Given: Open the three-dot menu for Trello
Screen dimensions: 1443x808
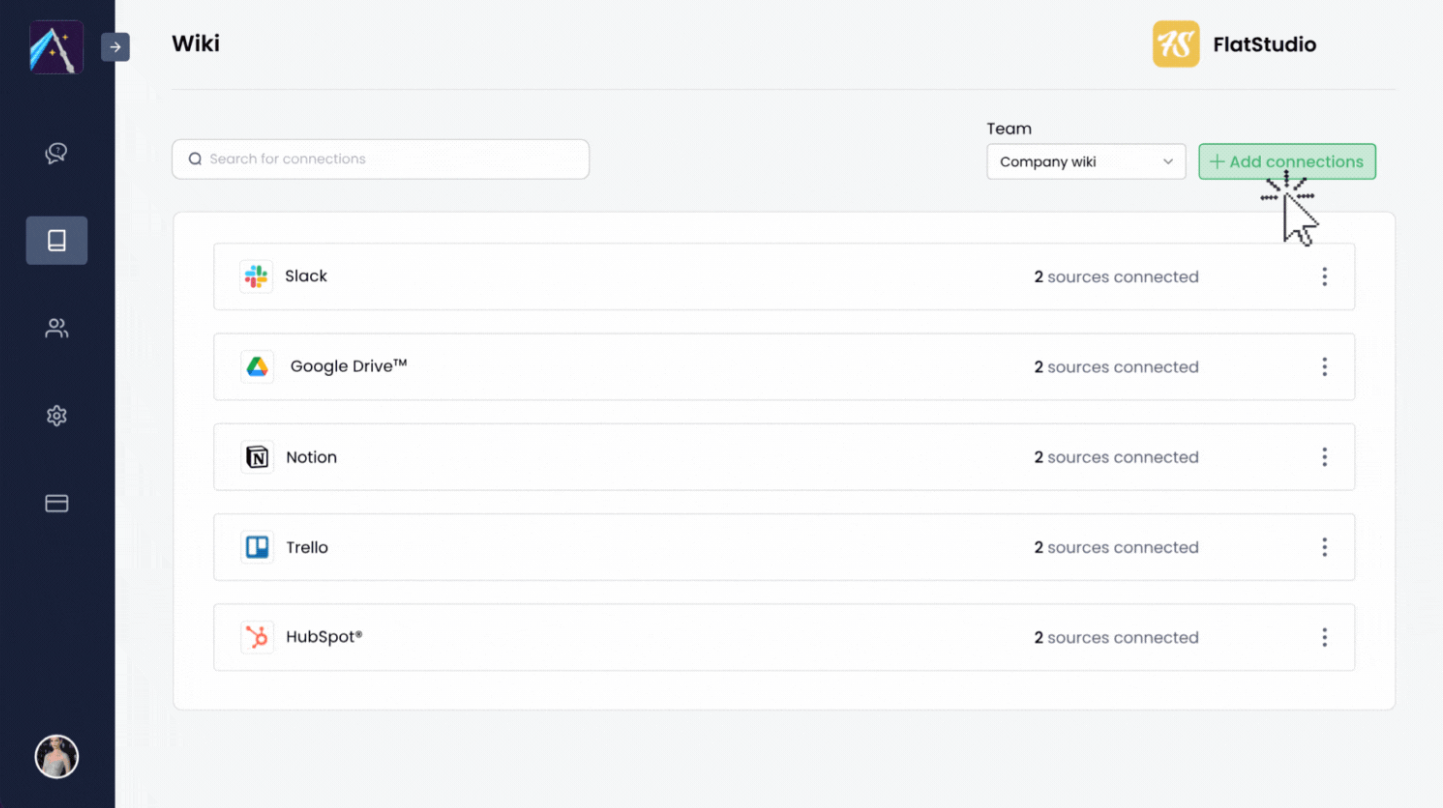Looking at the screenshot, I should click(1324, 547).
